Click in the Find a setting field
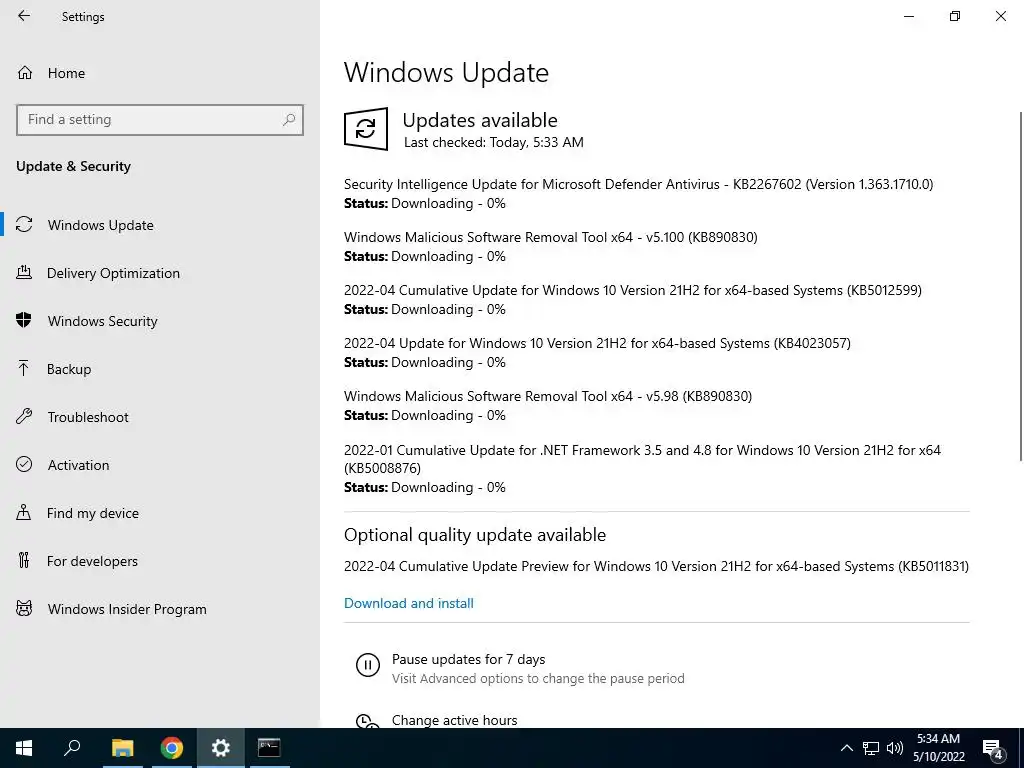1024x768 pixels. 160,120
